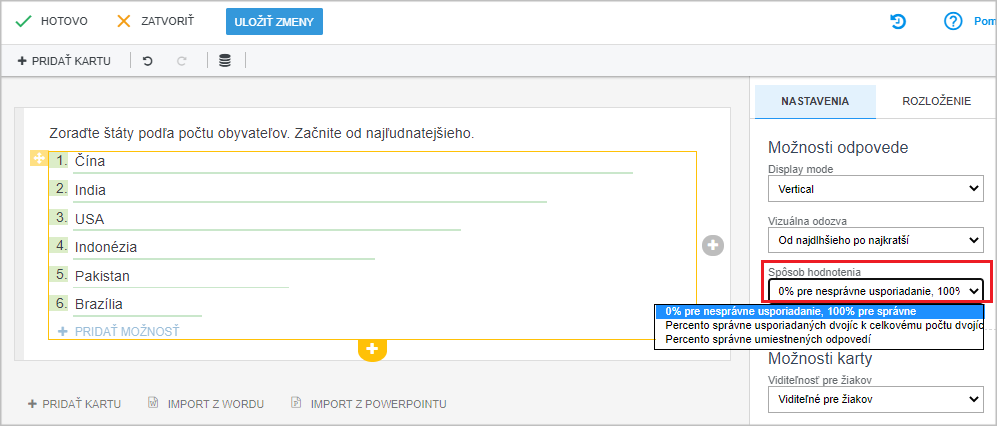
Task: Click the gray plus circle beside answers
Action: [x=713, y=245]
